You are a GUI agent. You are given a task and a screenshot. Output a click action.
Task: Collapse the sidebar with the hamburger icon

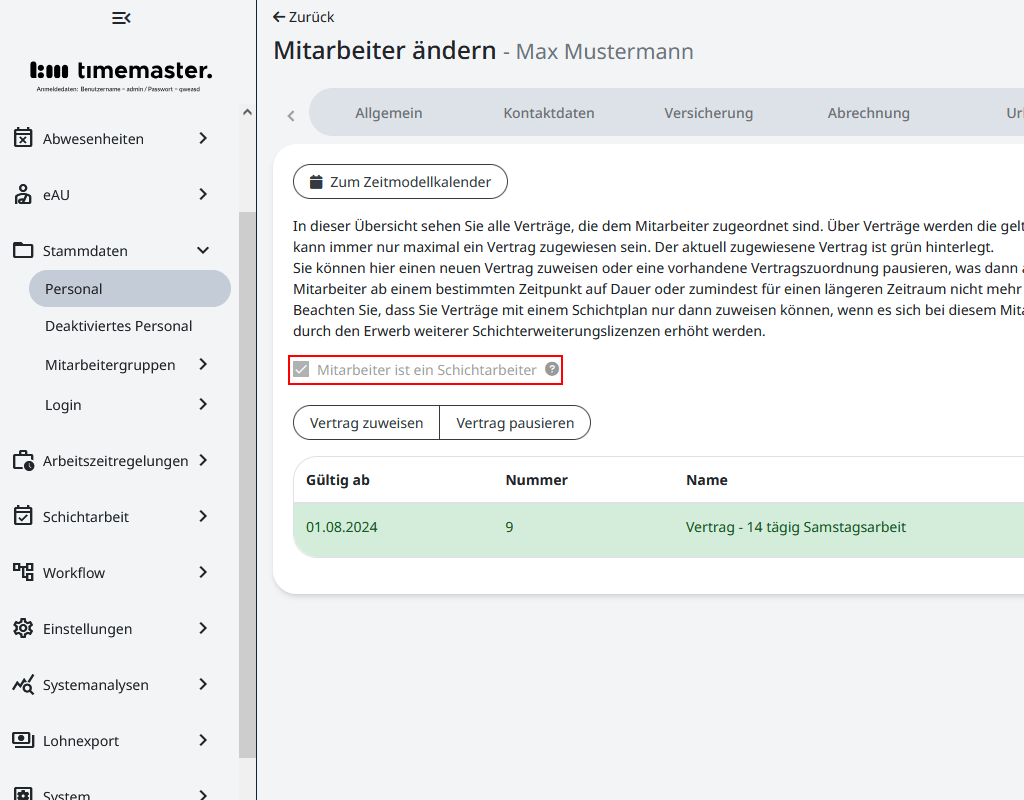[121, 17]
